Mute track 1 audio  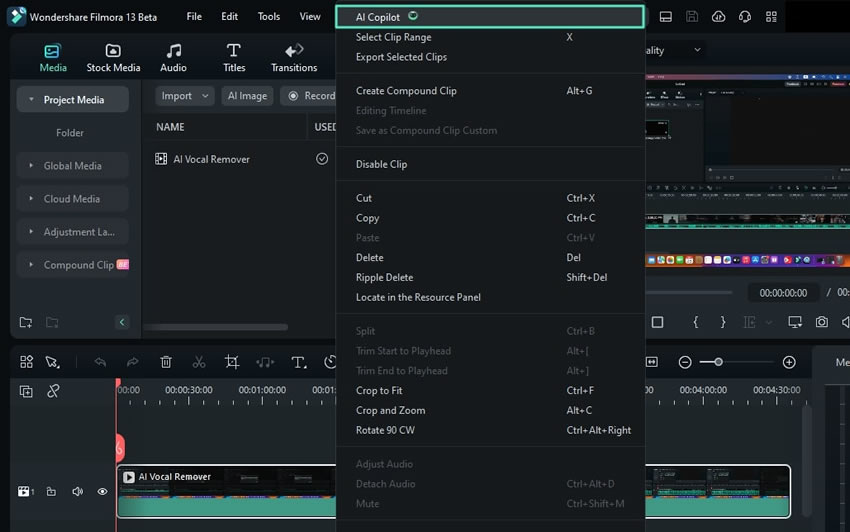(78, 491)
